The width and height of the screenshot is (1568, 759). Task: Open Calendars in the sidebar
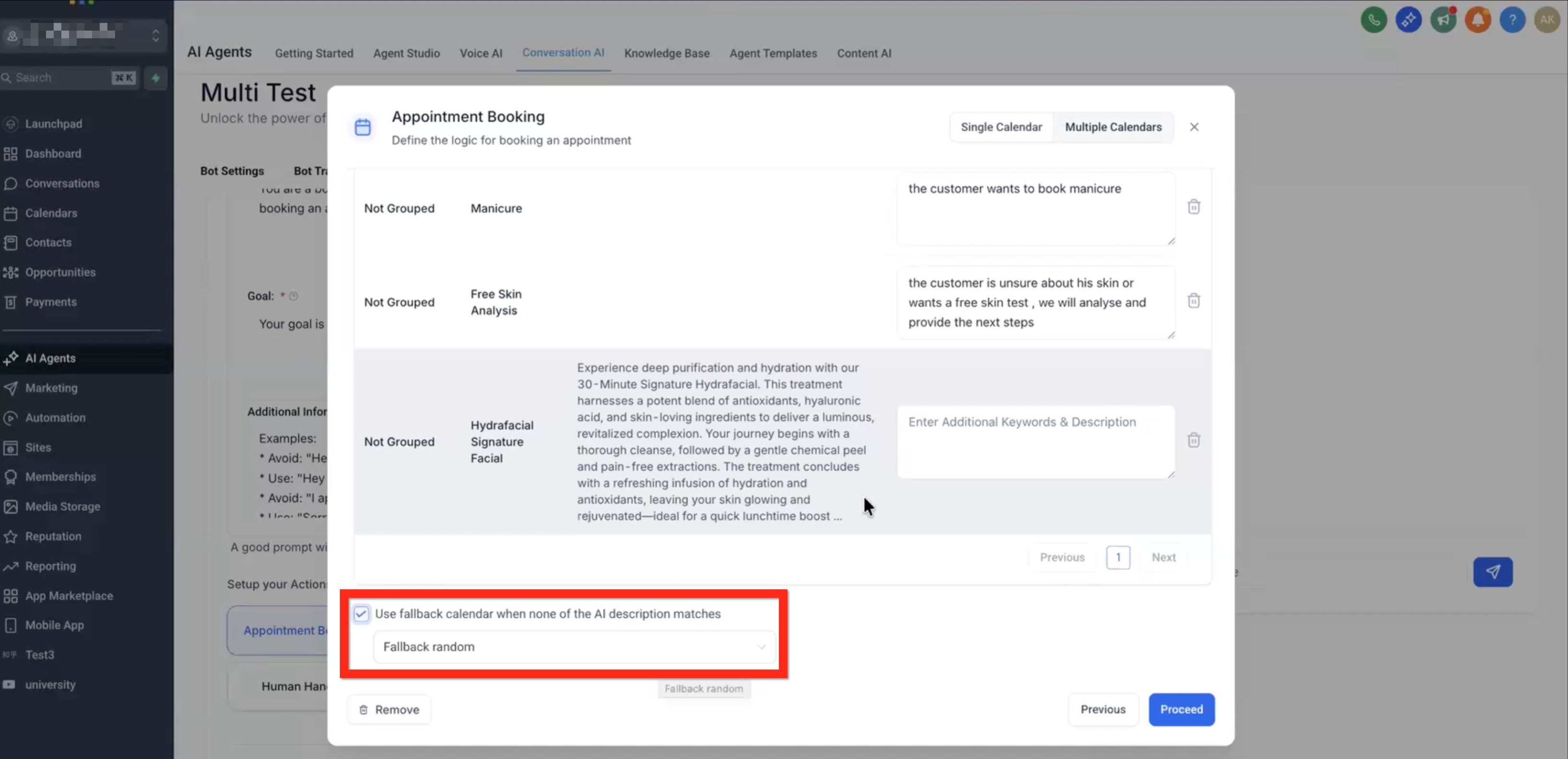coord(51,213)
